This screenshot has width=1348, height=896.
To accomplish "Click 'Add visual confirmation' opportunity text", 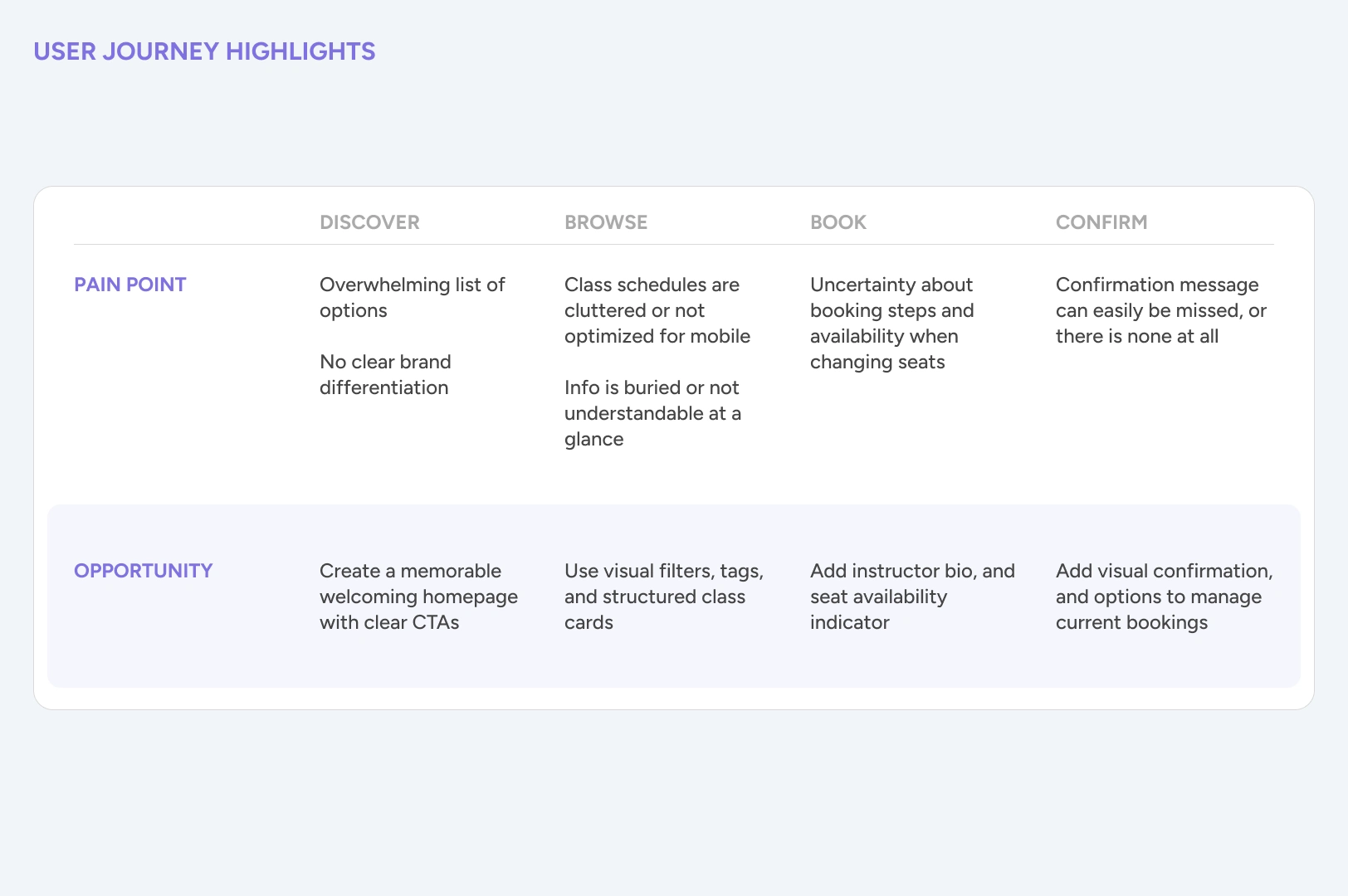I will [1164, 597].
